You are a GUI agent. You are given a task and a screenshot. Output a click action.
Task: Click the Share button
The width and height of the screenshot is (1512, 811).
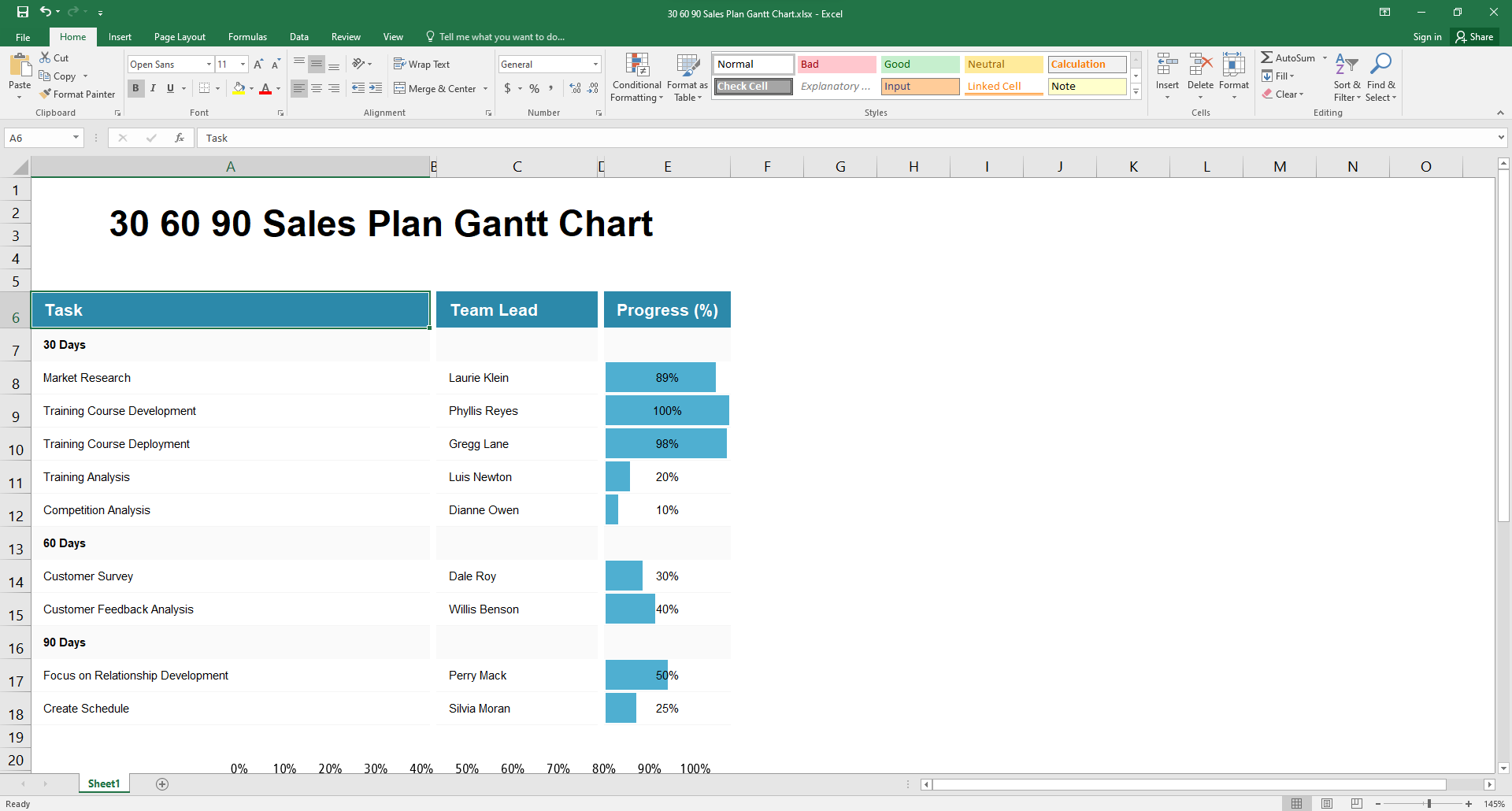pyautogui.click(x=1474, y=37)
